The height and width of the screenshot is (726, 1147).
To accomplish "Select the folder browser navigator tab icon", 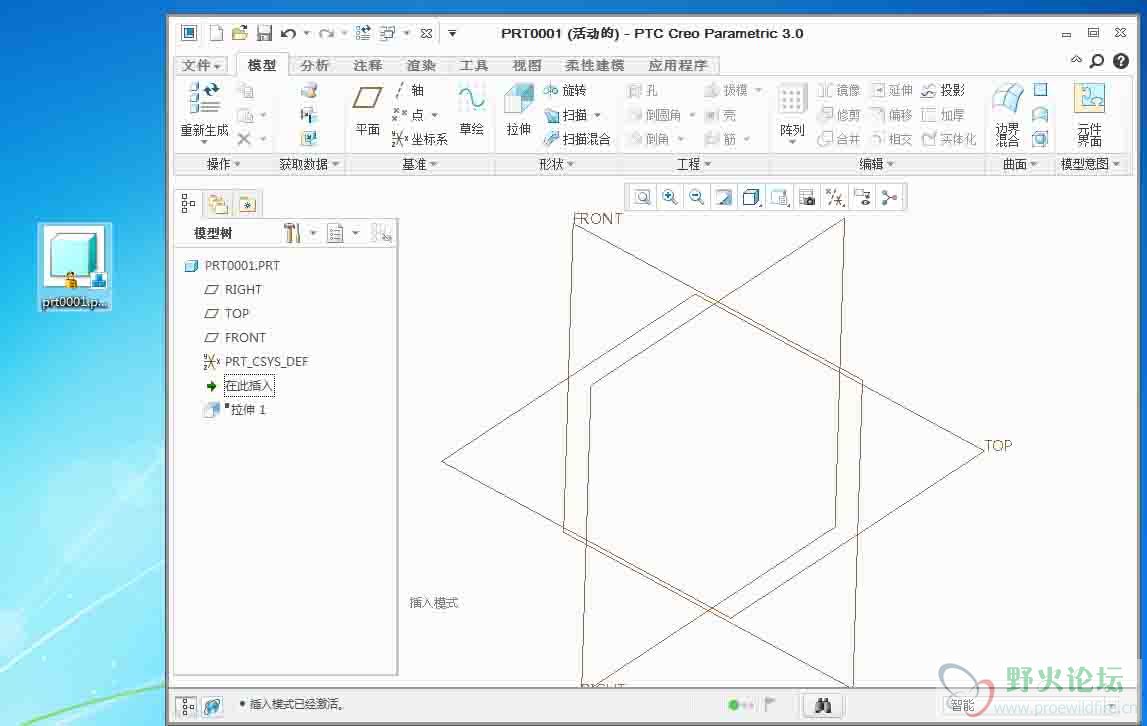I will (x=218, y=204).
